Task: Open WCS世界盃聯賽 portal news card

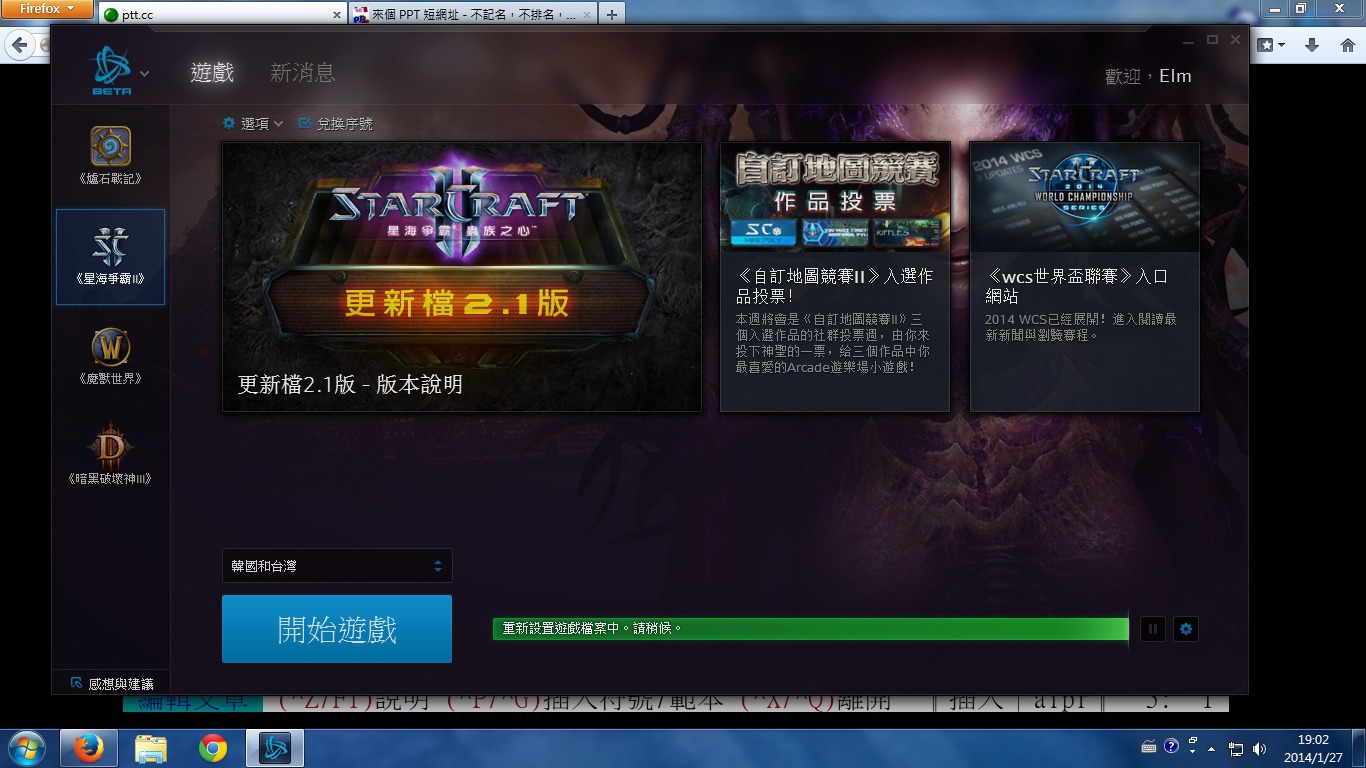Action: click(1085, 277)
